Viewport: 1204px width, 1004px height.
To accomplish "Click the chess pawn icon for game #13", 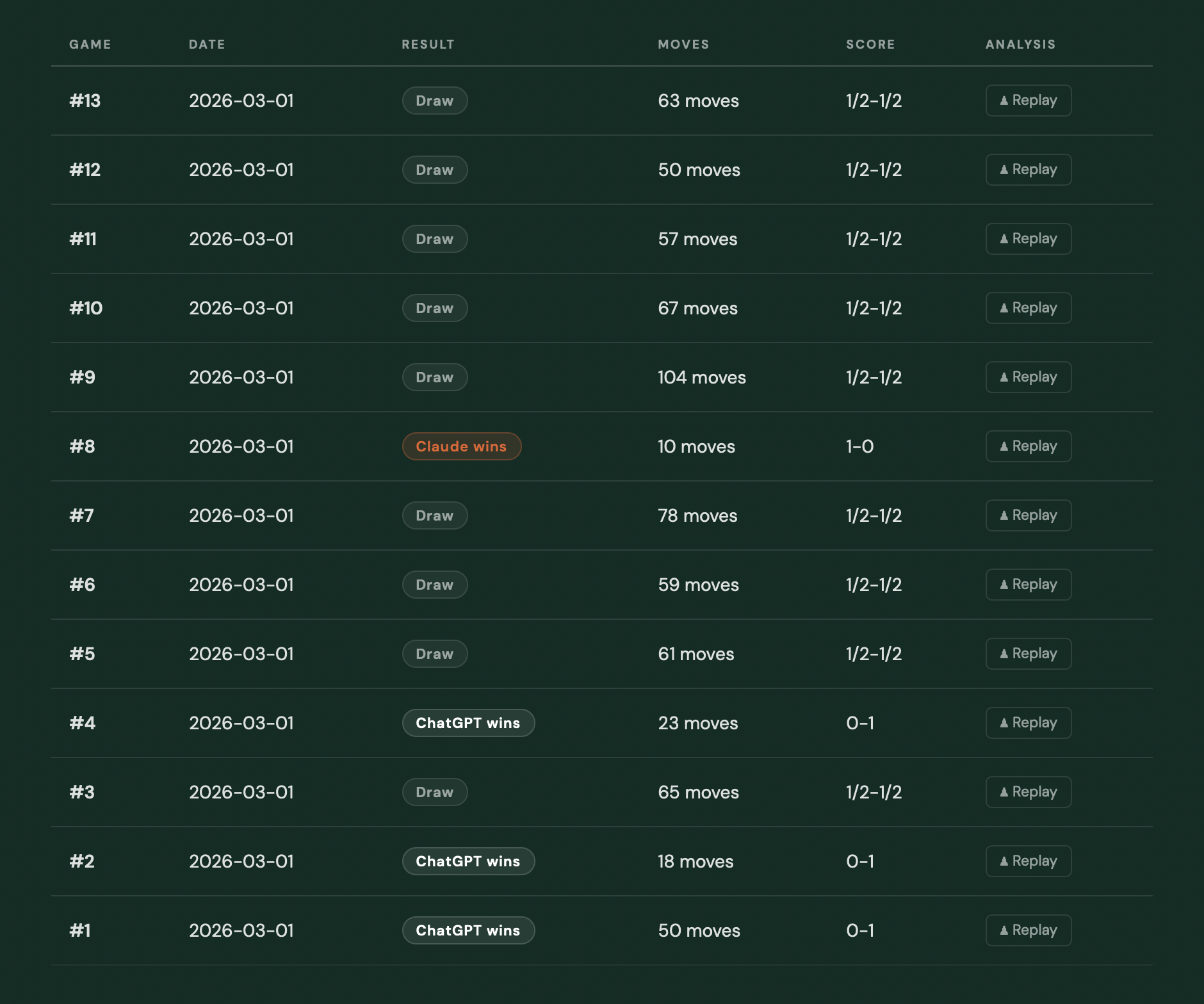I will (x=1004, y=101).
